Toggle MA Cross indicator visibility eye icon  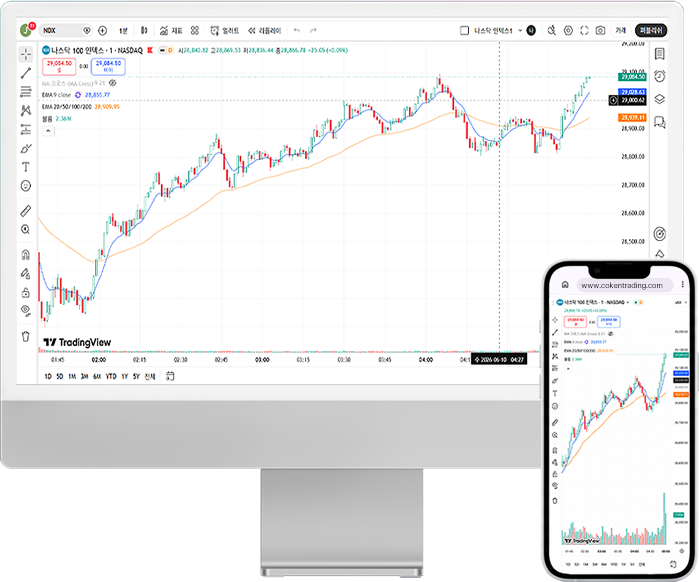(x=113, y=83)
